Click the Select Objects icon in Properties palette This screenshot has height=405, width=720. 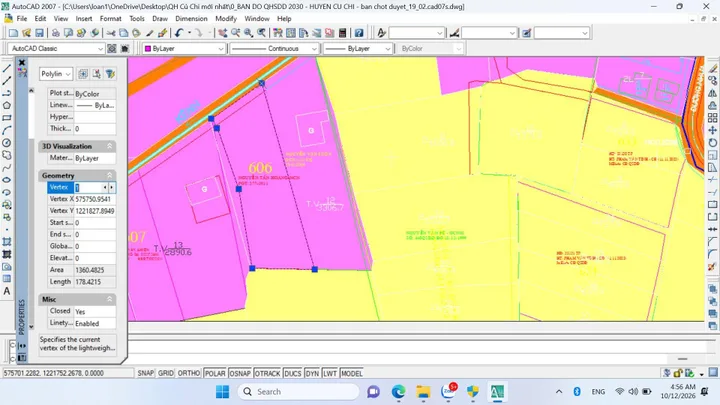pyautogui.click(x=96, y=74)
